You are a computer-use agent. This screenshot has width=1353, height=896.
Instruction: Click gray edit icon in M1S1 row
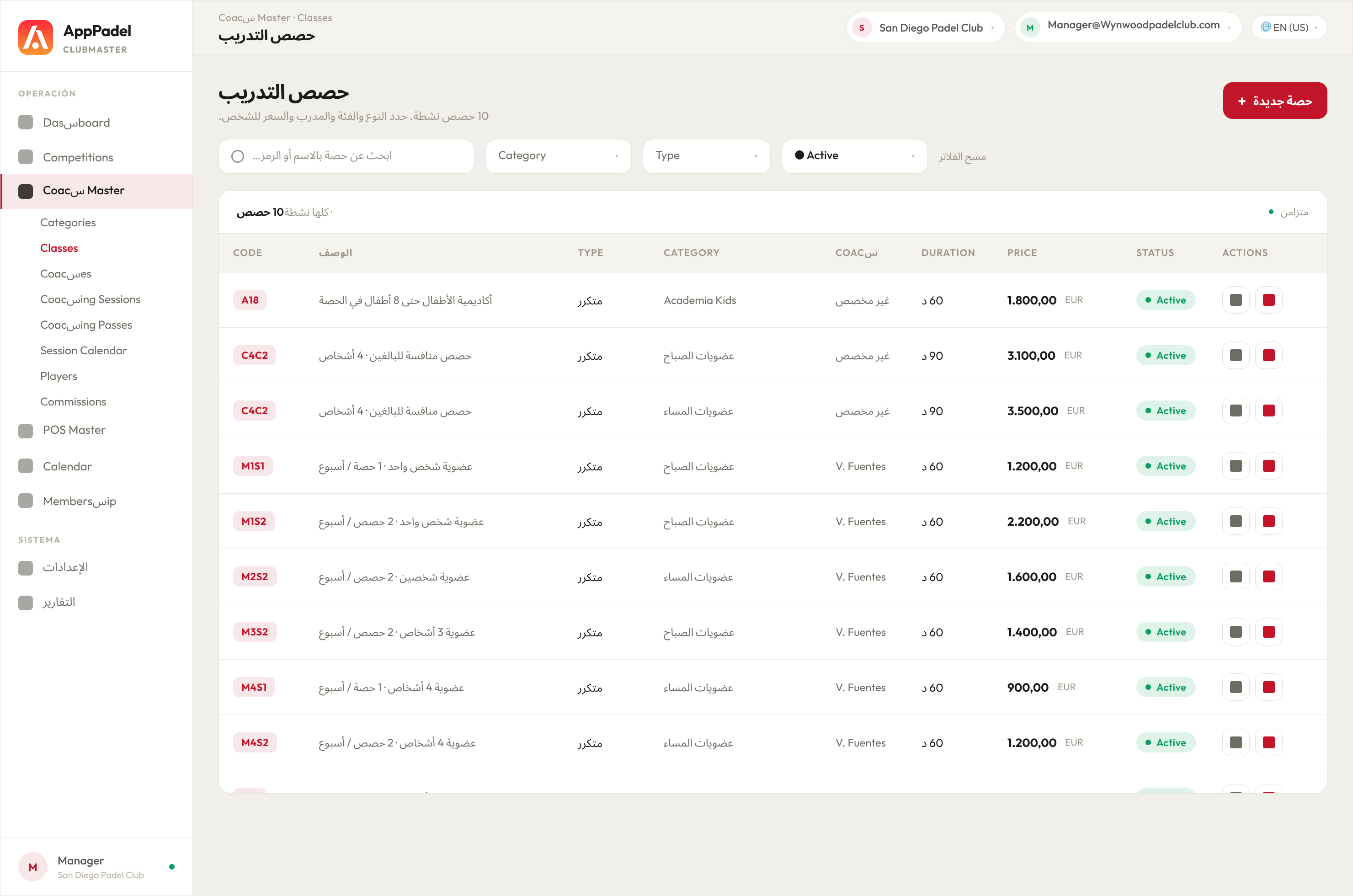click(1236, 466)
